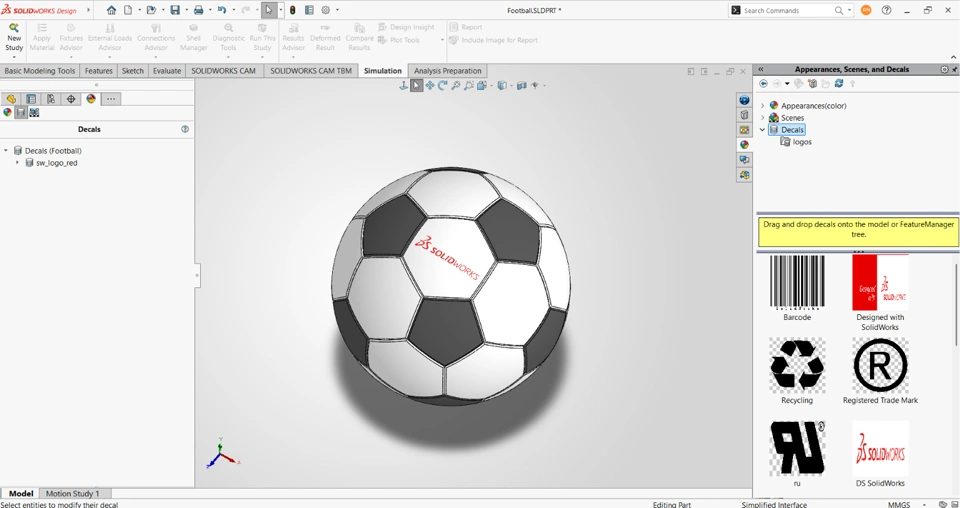
Task: Open the Analysis Preparation tab
Action: coord(448,70)
